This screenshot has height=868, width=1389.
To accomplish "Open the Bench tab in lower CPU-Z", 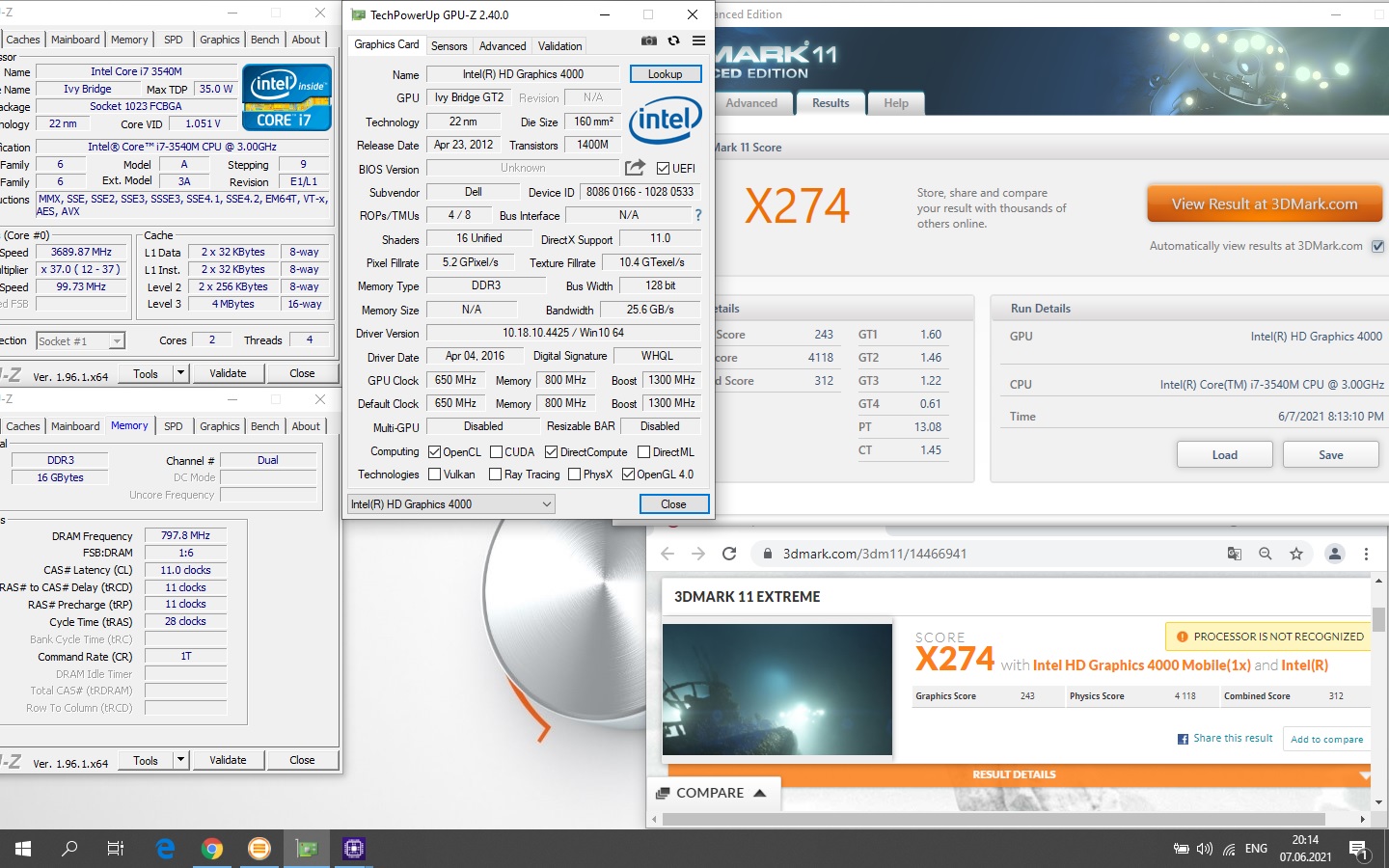I will point(265,425).
